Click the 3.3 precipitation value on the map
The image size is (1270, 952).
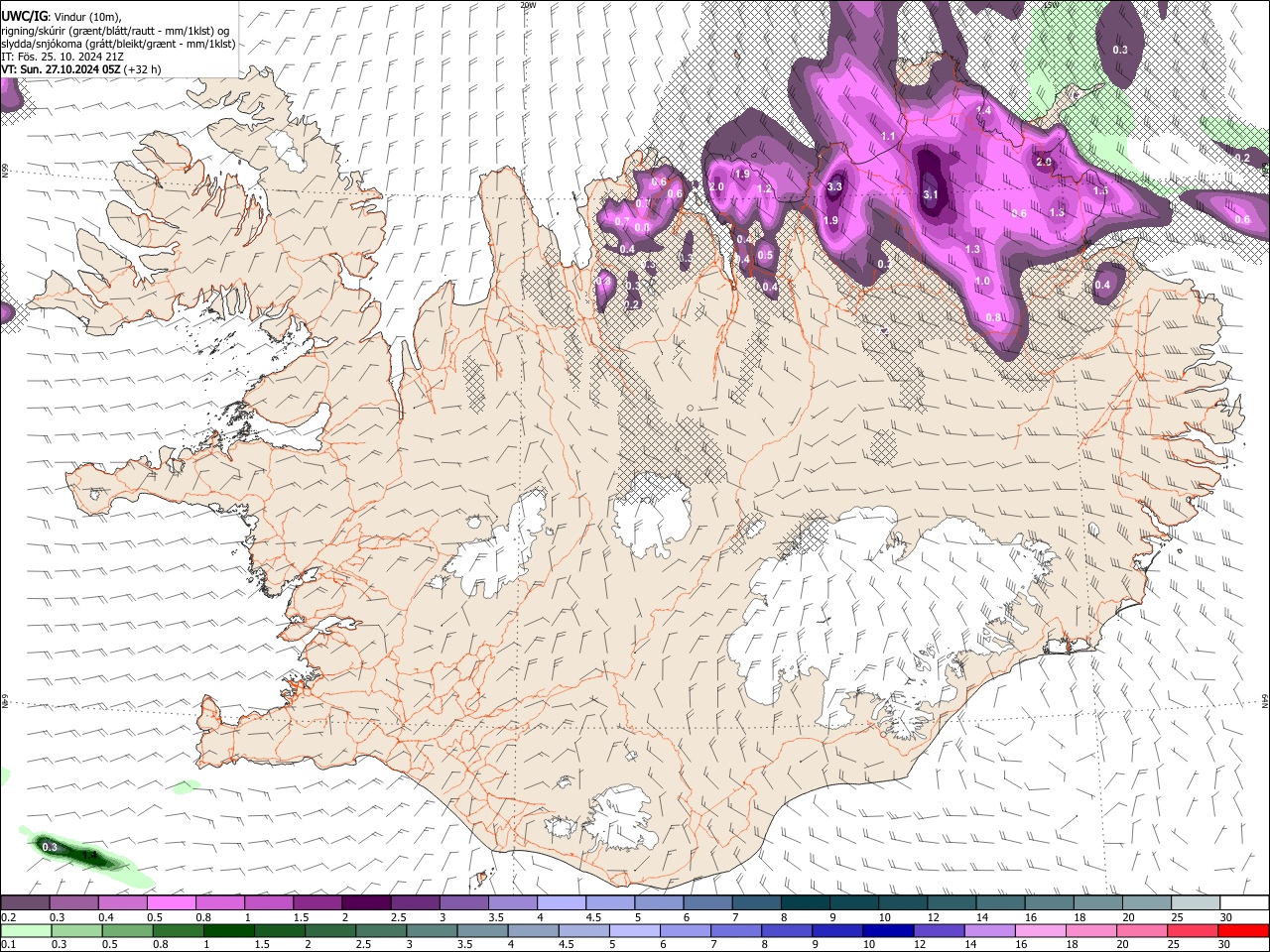pyautogui.click(x=834, y=186)
